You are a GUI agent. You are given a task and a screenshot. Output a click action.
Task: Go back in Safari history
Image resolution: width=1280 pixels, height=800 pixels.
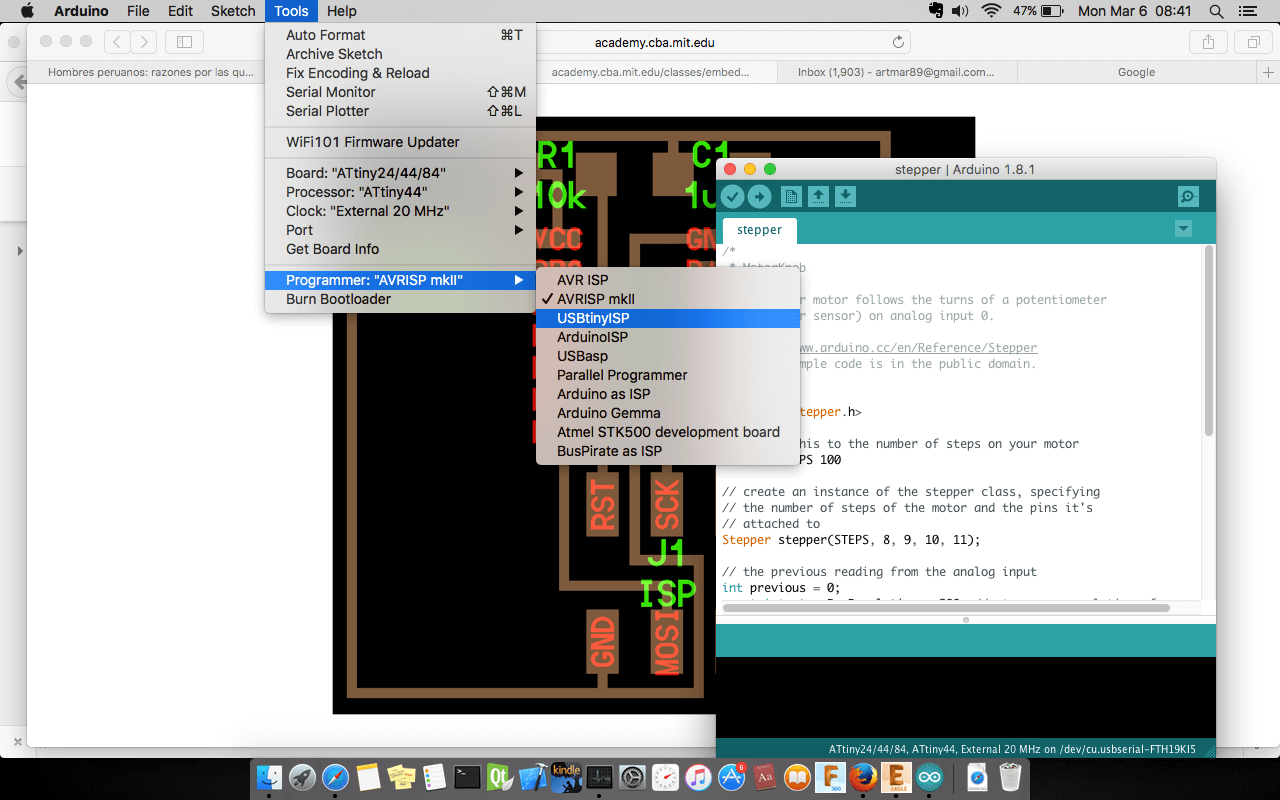coord(117,42)
